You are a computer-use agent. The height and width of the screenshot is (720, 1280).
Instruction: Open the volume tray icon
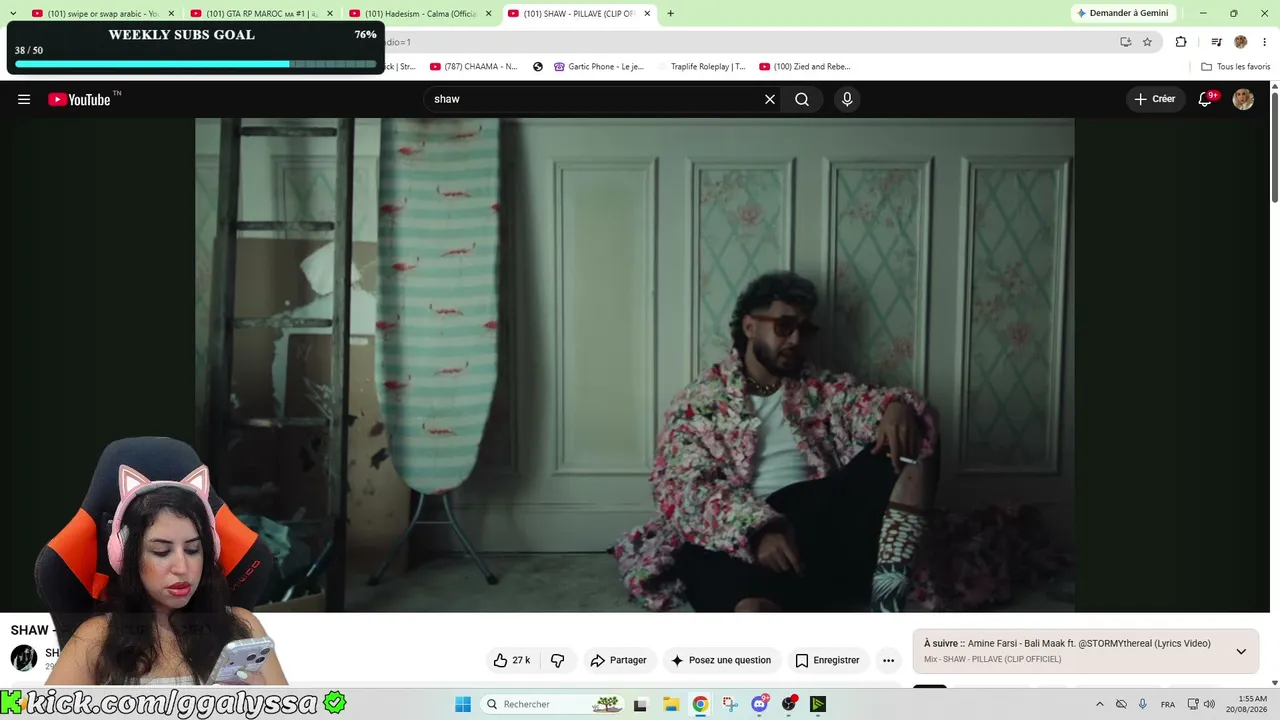pyautogui.click(x=1209, y=704)
